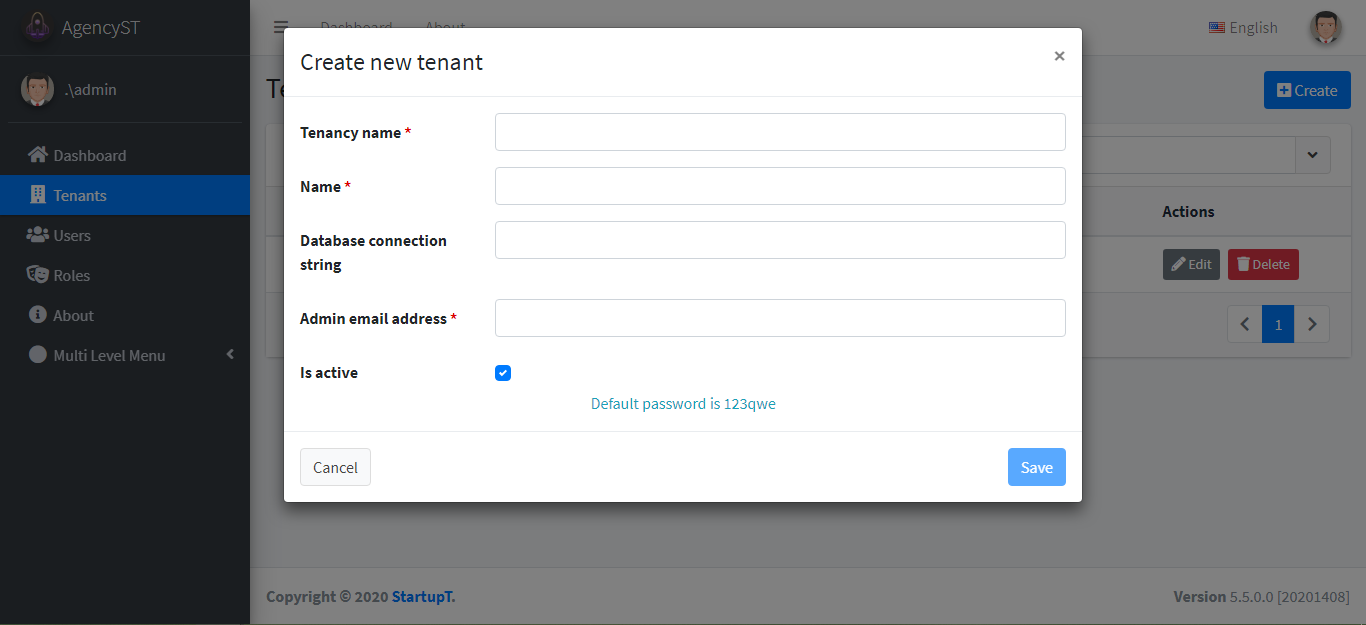Image resolution: width=1366 pixels, height=625 pixels.
Task: Go to next page using the chevron arrow
Action: [1312, 323]
